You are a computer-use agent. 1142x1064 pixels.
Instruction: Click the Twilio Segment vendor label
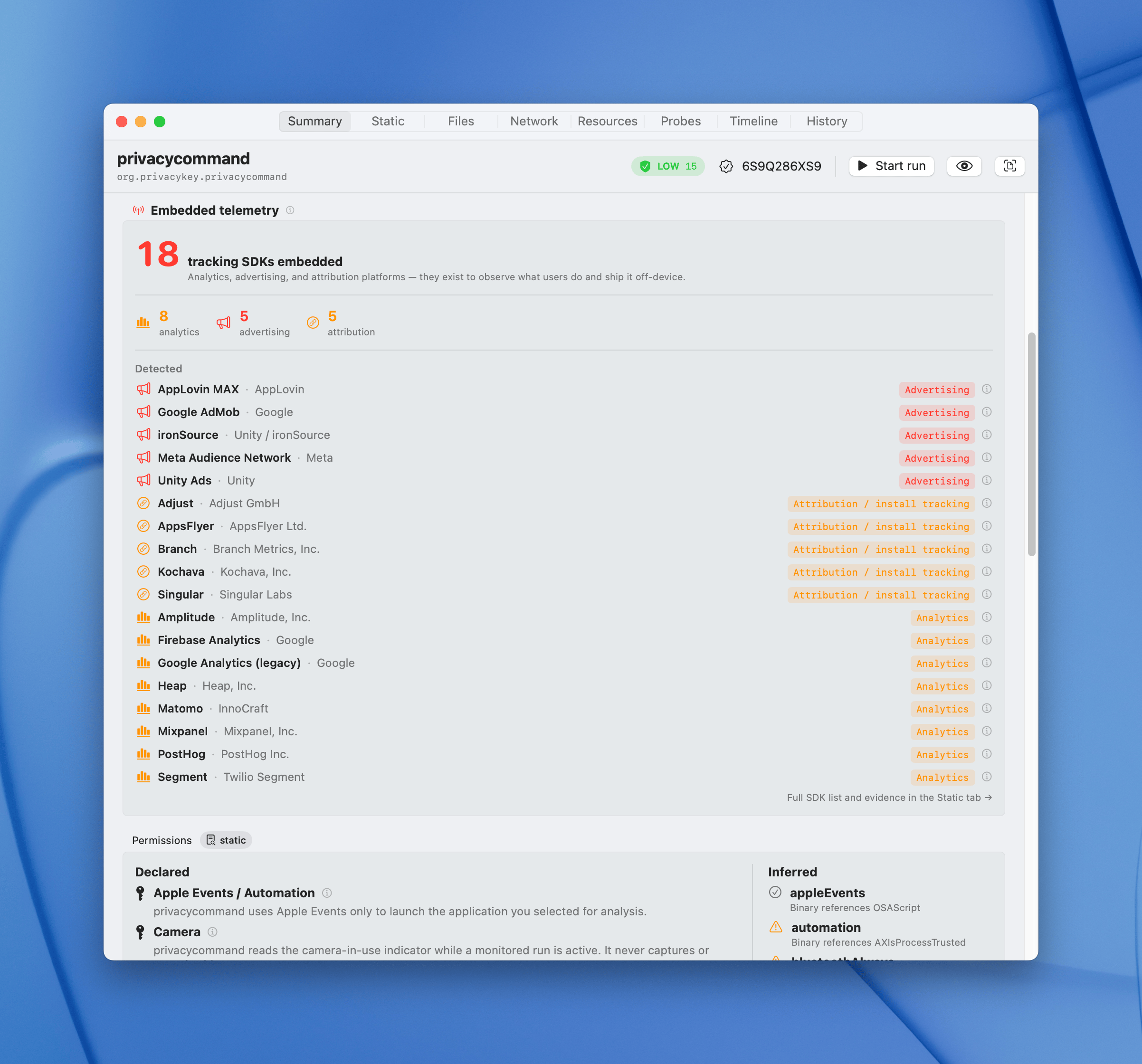pos(264,777)
